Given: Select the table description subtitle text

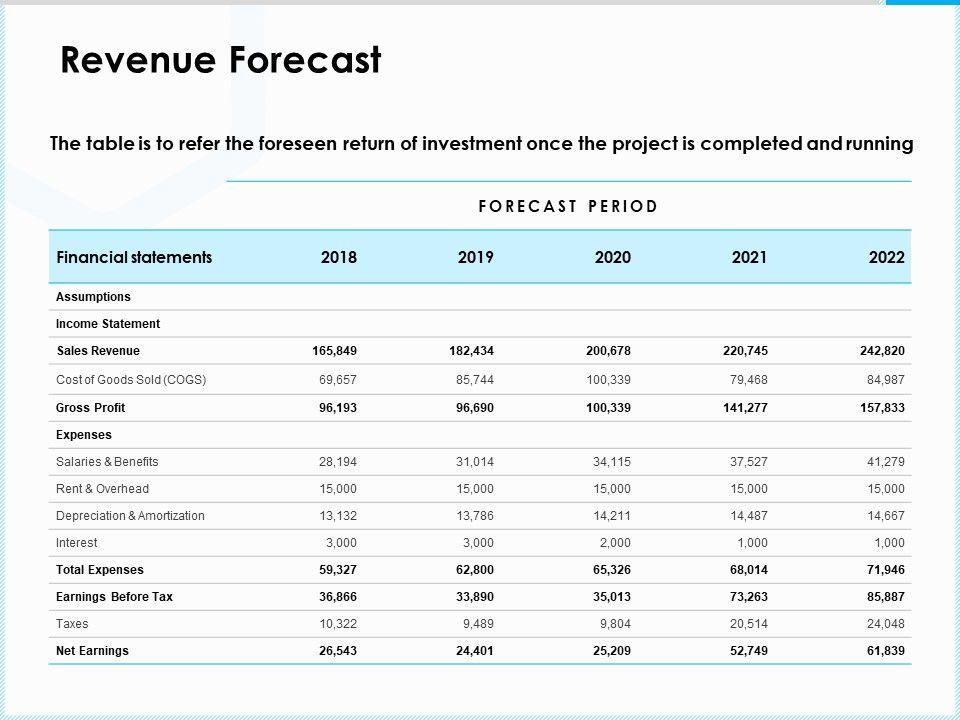Looking at the screenshot, I should (x=481, y=144).
